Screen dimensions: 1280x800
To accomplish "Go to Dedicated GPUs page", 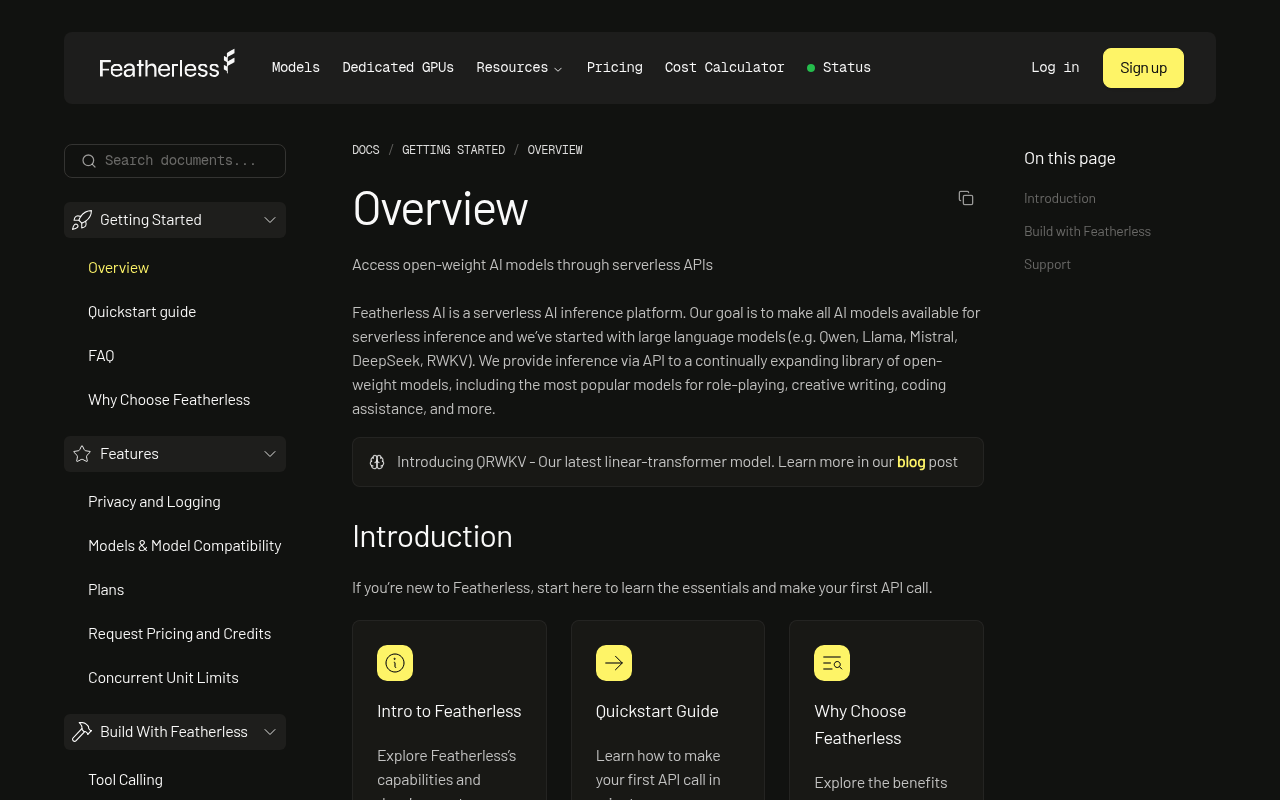I will tap(398, 68).
